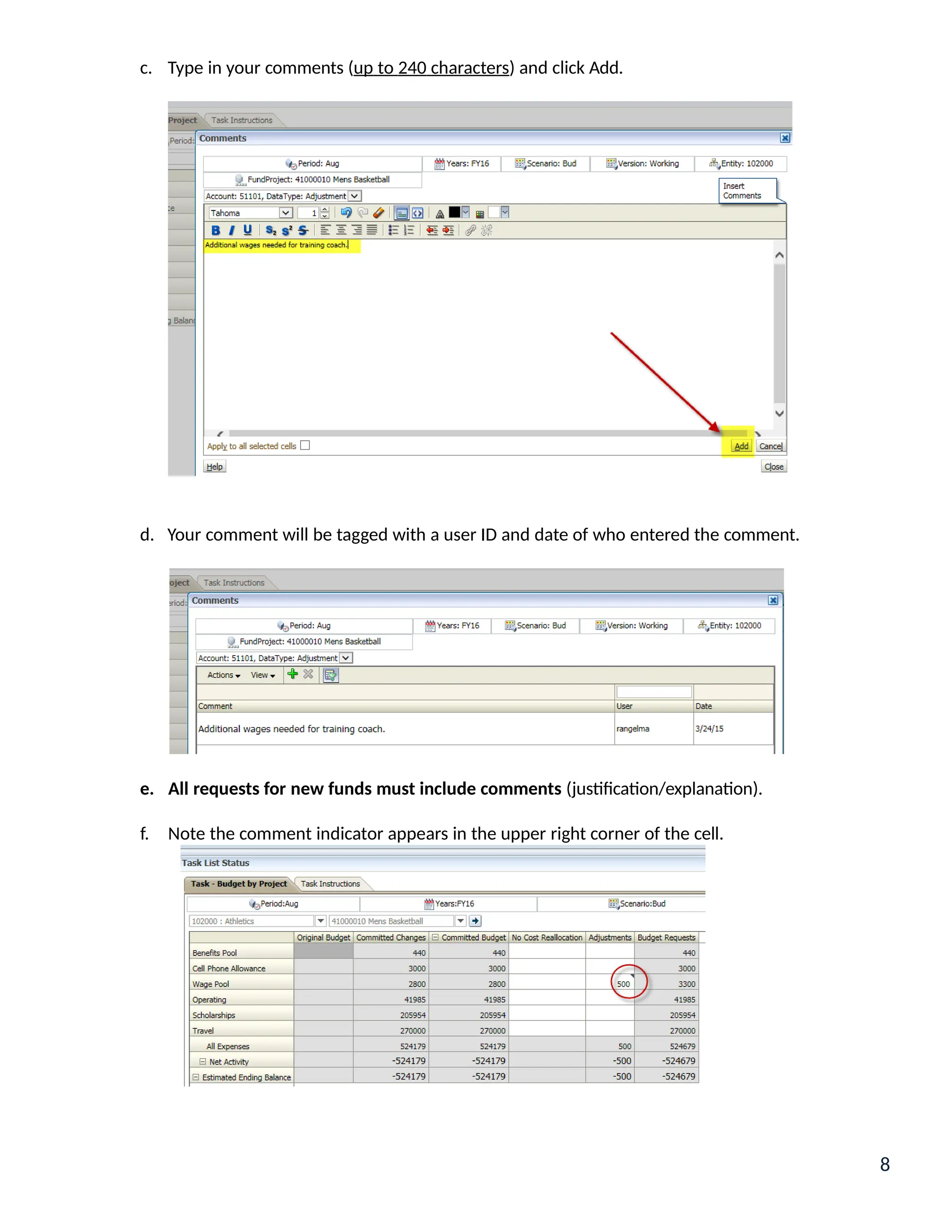
Task: Open the Actions menu
Action: pos(223,675)
